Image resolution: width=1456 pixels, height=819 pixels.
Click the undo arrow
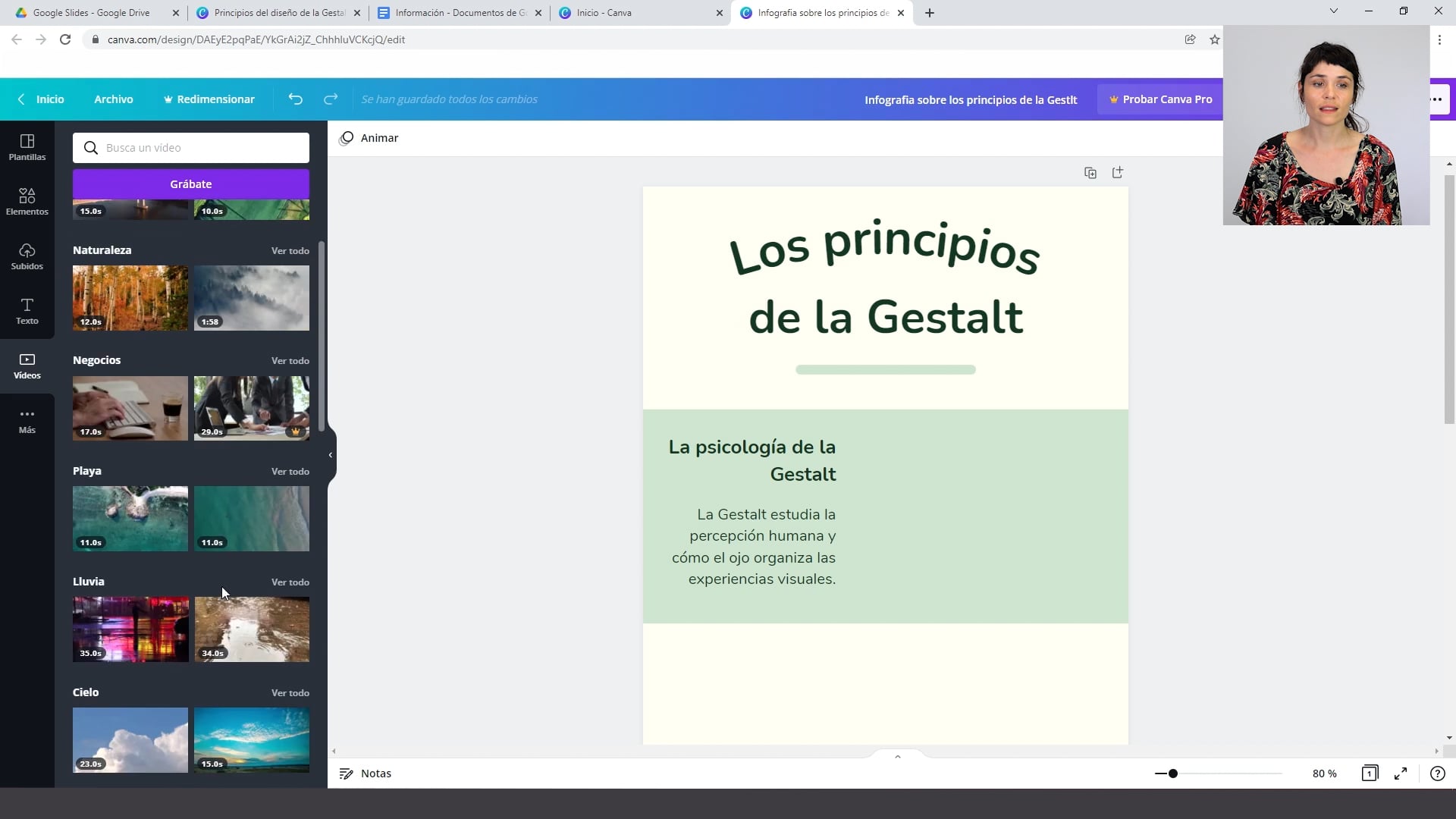[x=295, y=99]
